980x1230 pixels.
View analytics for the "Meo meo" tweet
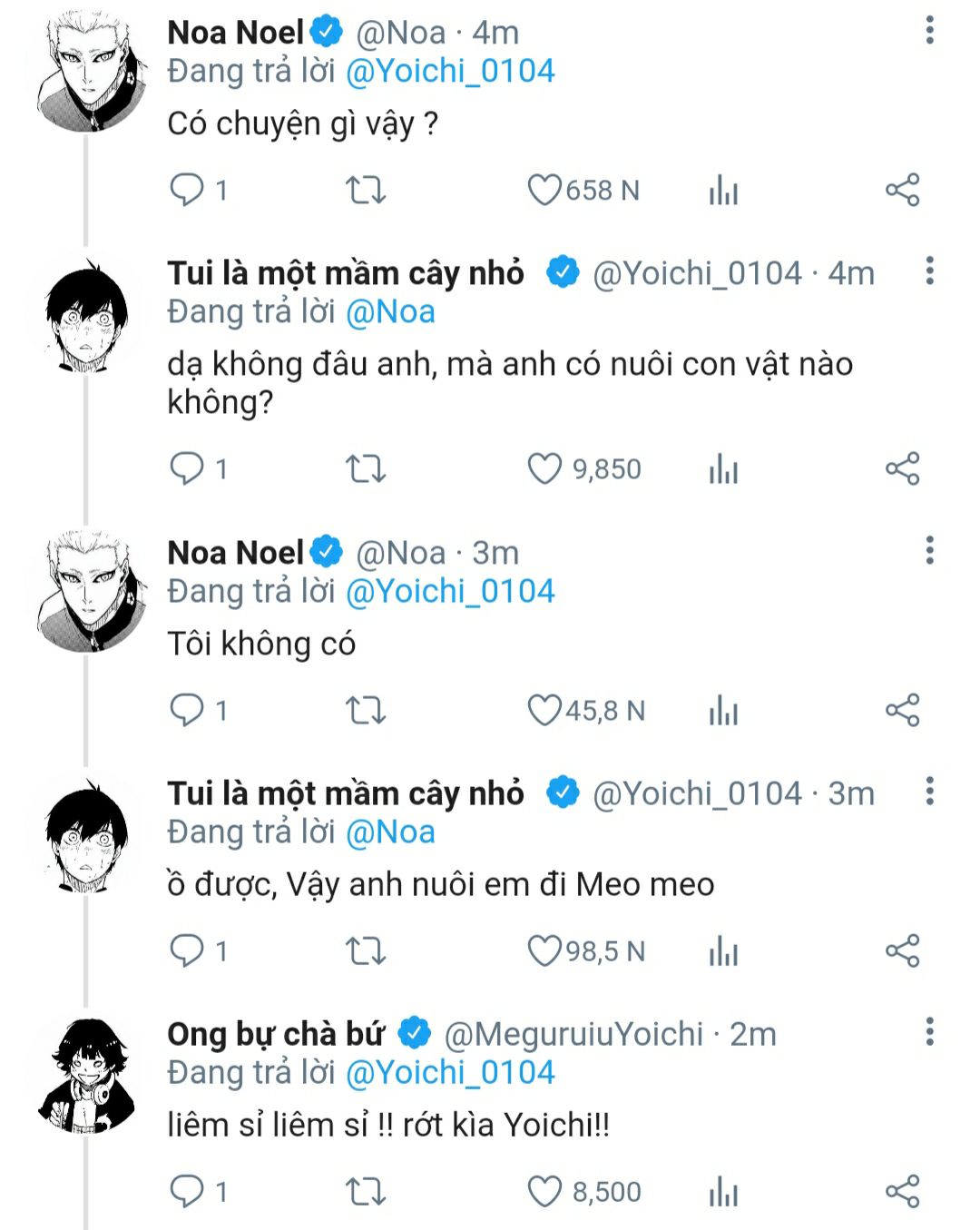723,950
